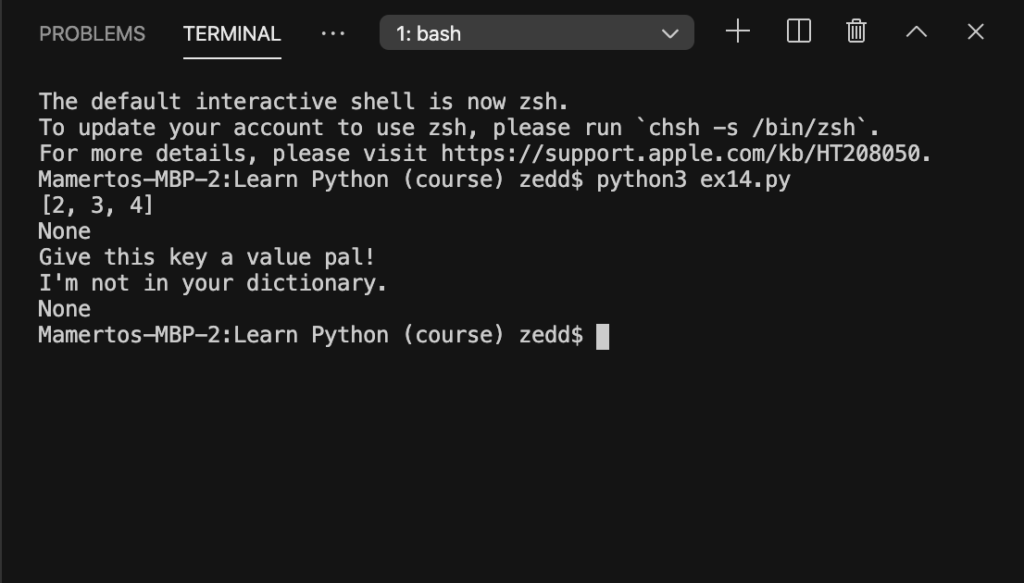Click 'The default interactive shell' message line
The height and width of the screenshot is (583, 1024).
pos(304,101)
